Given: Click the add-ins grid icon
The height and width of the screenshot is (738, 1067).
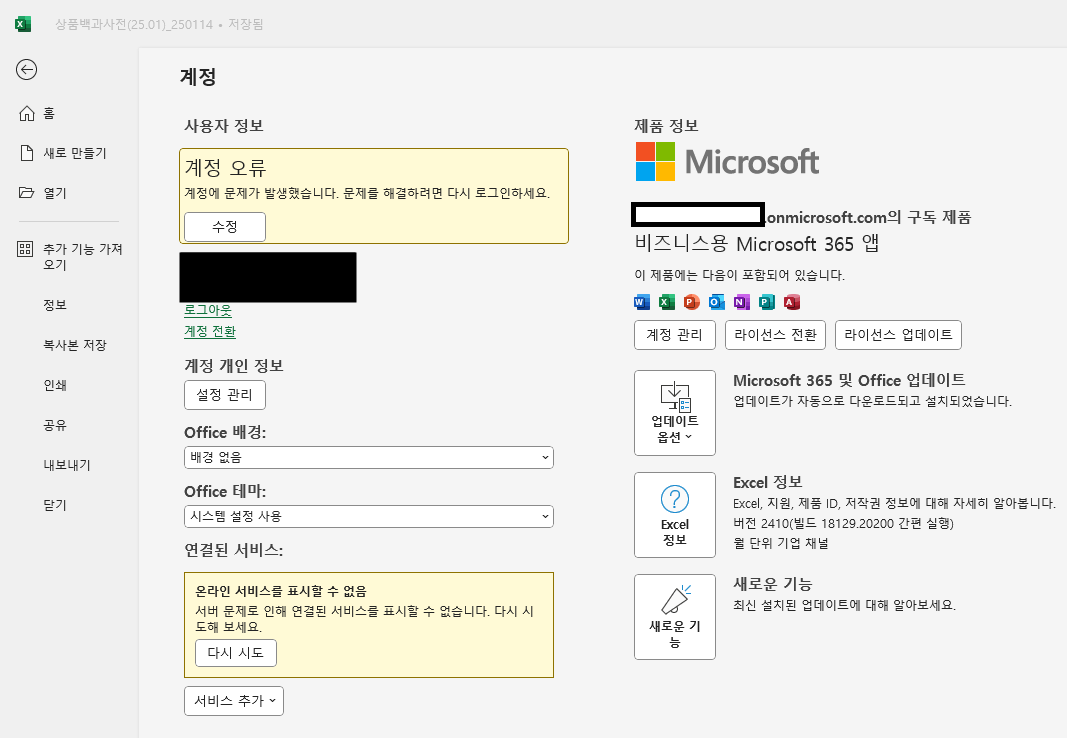Looking at the screenshot, I should coord(25,249).
